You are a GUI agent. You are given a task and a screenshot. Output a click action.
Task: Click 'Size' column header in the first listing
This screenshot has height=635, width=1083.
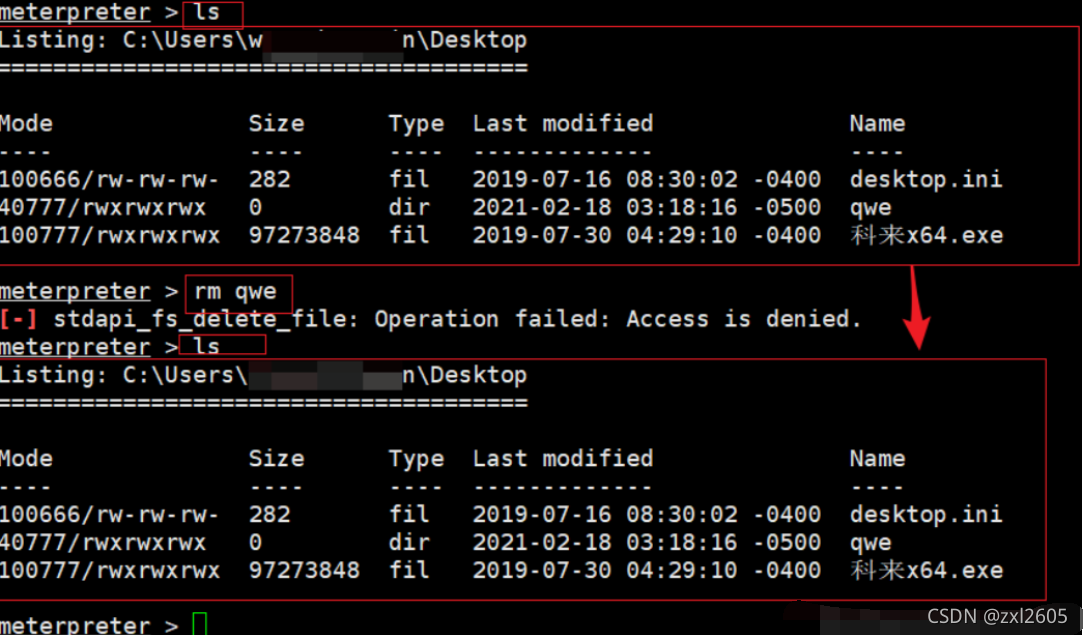point(276,124)
